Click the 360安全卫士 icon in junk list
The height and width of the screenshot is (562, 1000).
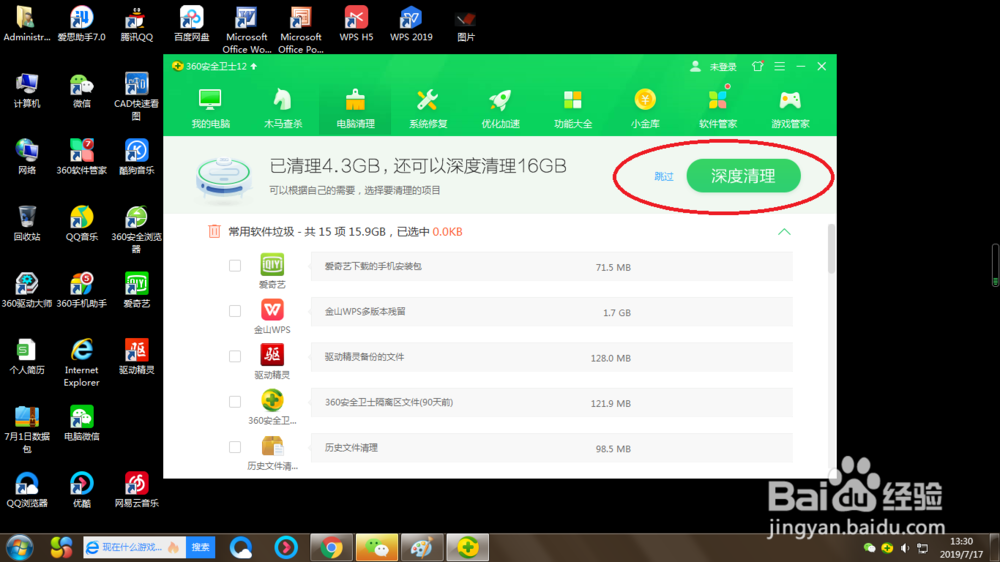point(272,400)
